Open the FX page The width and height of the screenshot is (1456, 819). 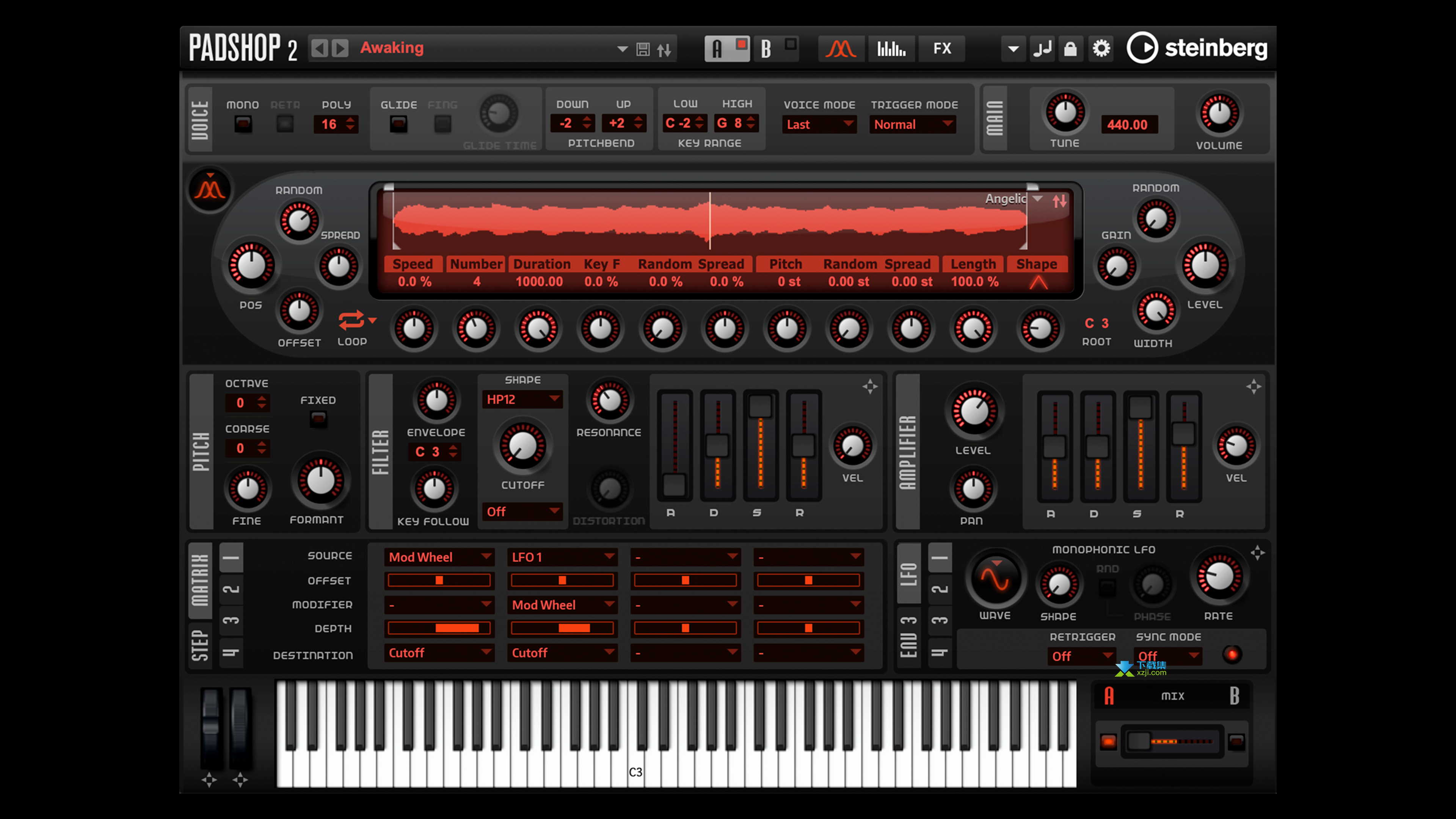pyautogui.click(x=941, y=49)
